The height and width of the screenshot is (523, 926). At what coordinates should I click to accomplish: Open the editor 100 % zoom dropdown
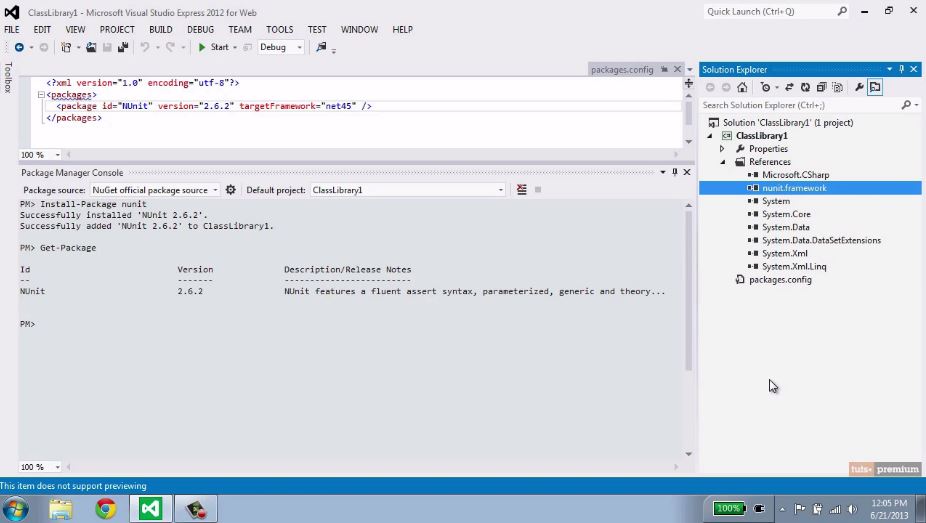57,155
